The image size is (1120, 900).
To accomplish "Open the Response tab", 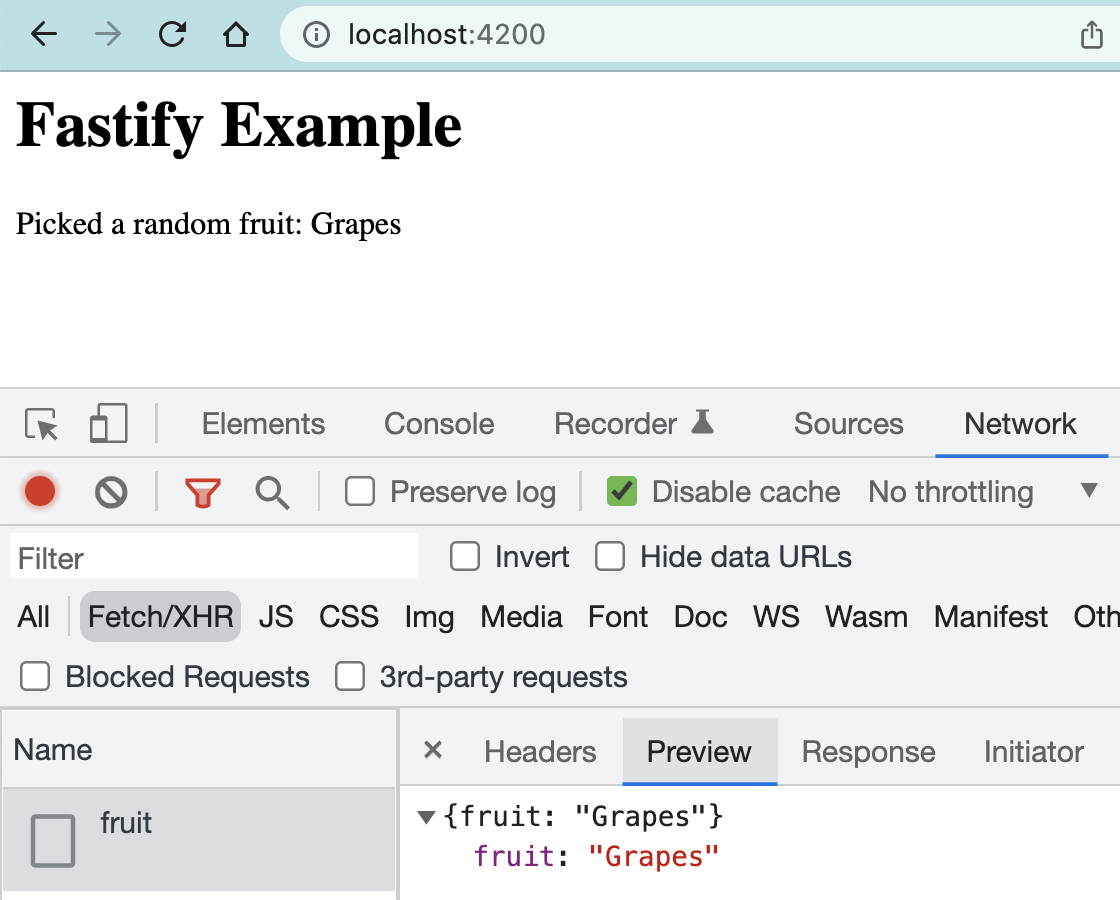I will click(869, 751).
